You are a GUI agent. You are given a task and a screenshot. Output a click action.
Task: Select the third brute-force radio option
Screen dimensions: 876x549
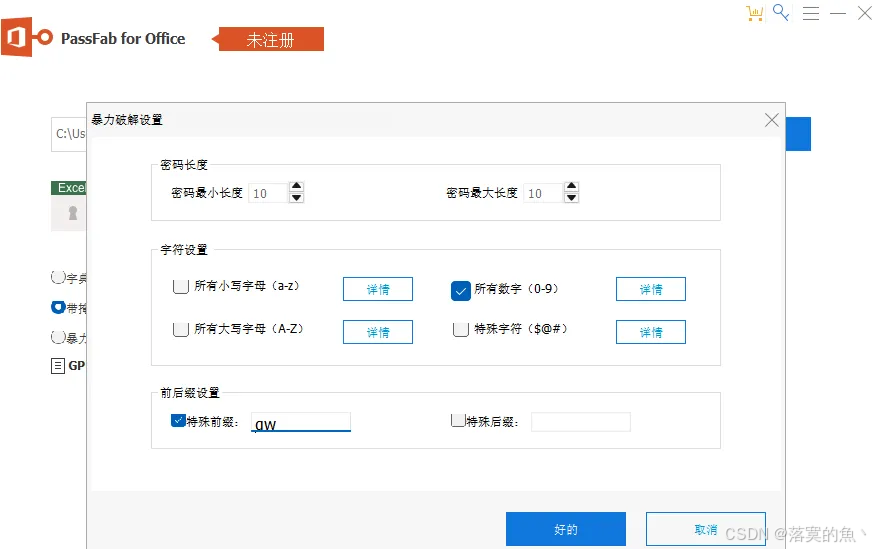tap(58, 337)
